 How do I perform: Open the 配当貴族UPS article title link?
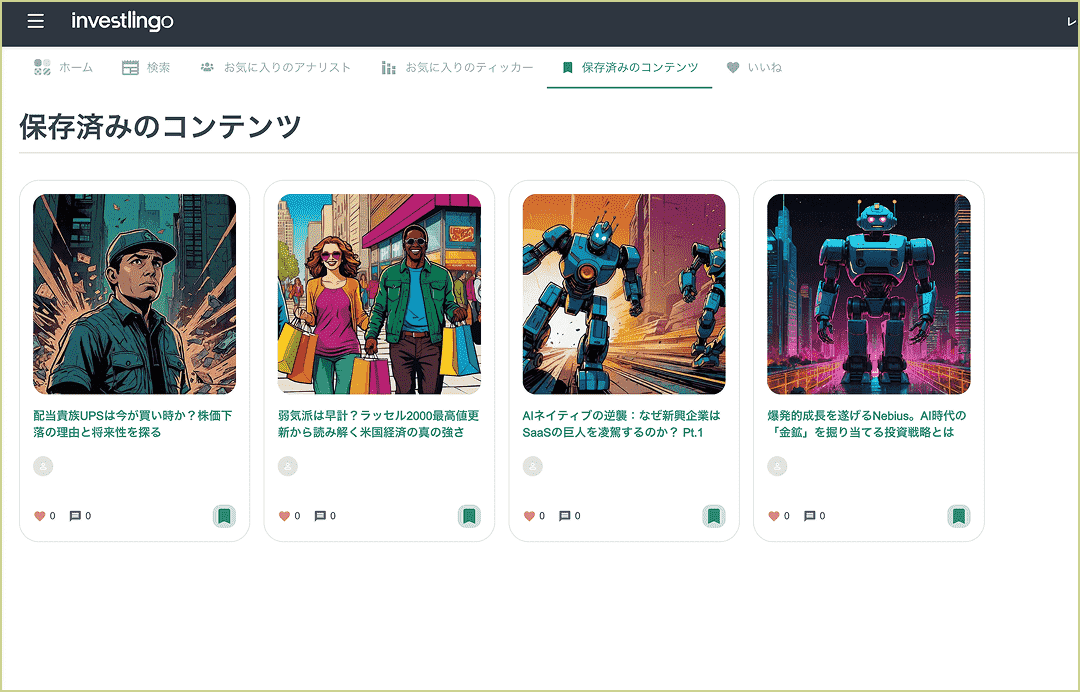pos(133,423)
